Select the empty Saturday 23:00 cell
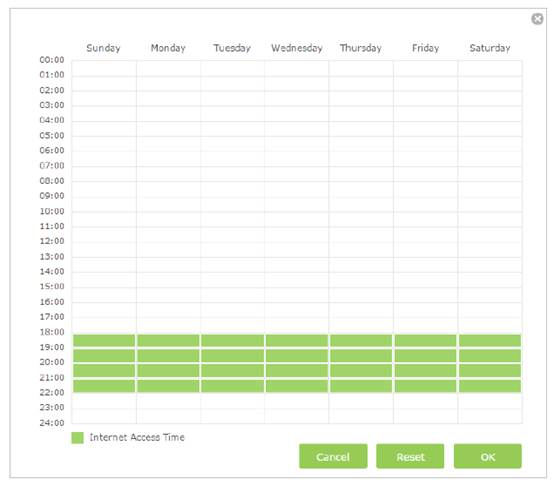554x486 pixels. 490,416
